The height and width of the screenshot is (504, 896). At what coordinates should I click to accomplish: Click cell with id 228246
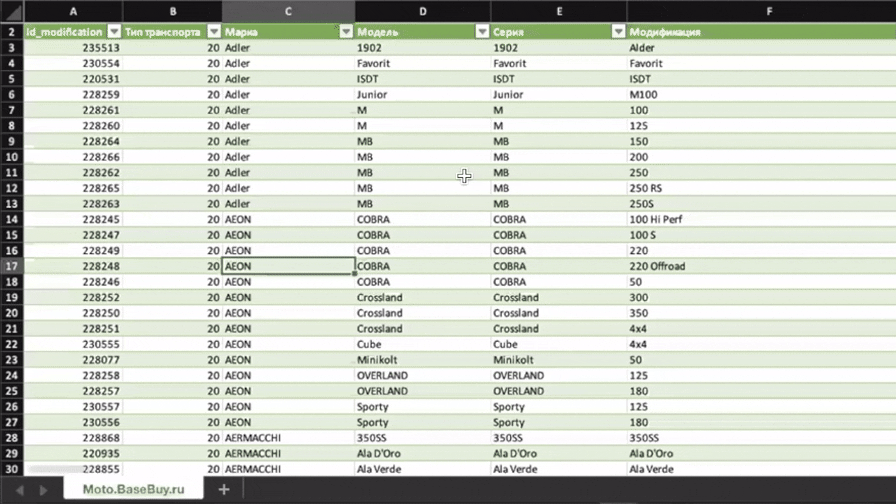(x=73, y=282)
